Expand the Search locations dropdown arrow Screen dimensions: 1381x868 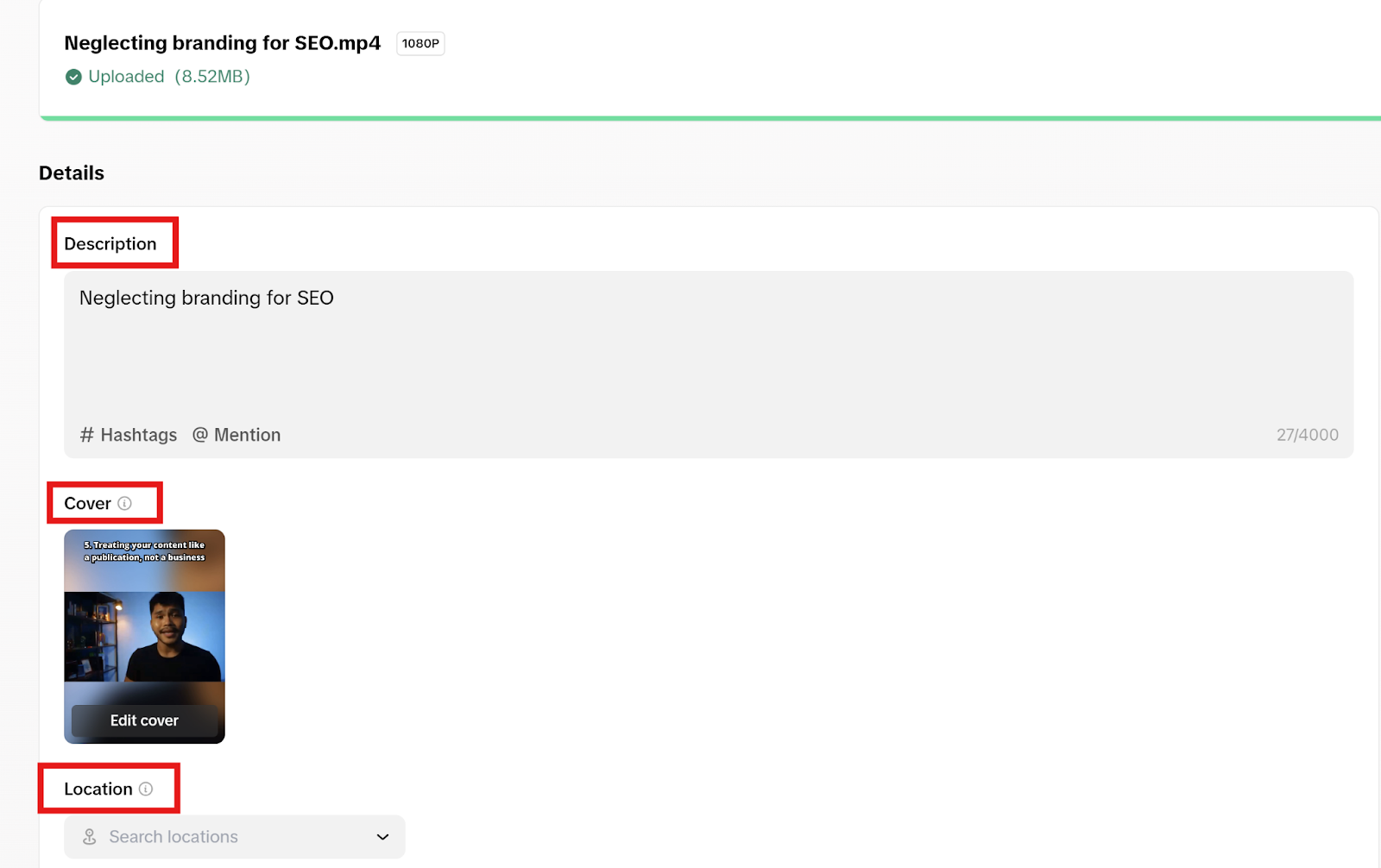point(382,837)
